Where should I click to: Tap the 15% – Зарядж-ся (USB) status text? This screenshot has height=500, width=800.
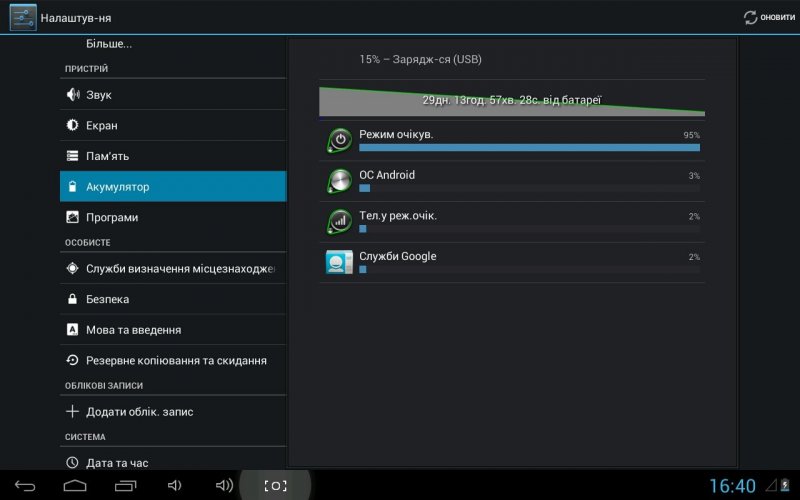pyautogui.click(x=420, y=59)
